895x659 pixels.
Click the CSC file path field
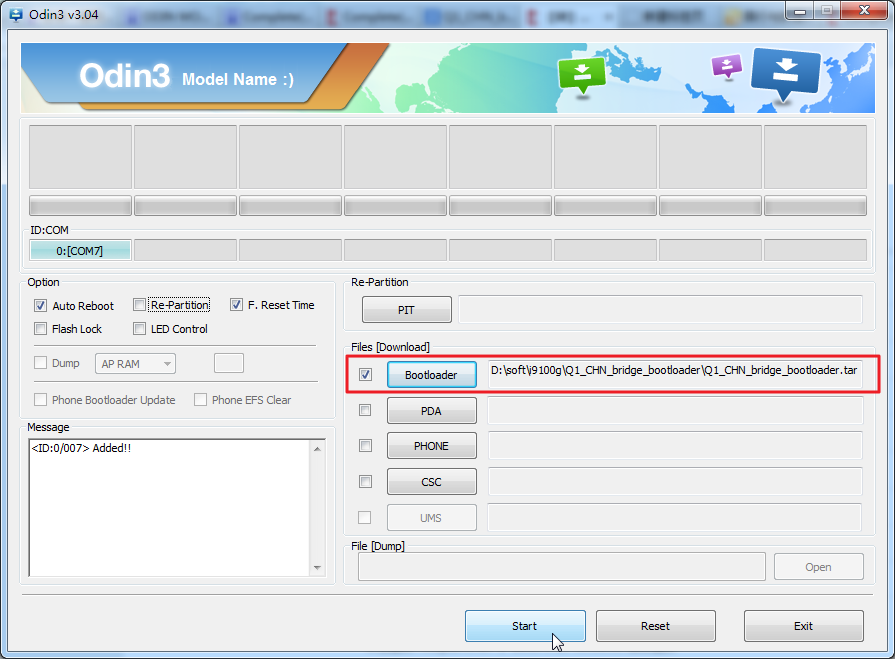[x=675, y=482]
